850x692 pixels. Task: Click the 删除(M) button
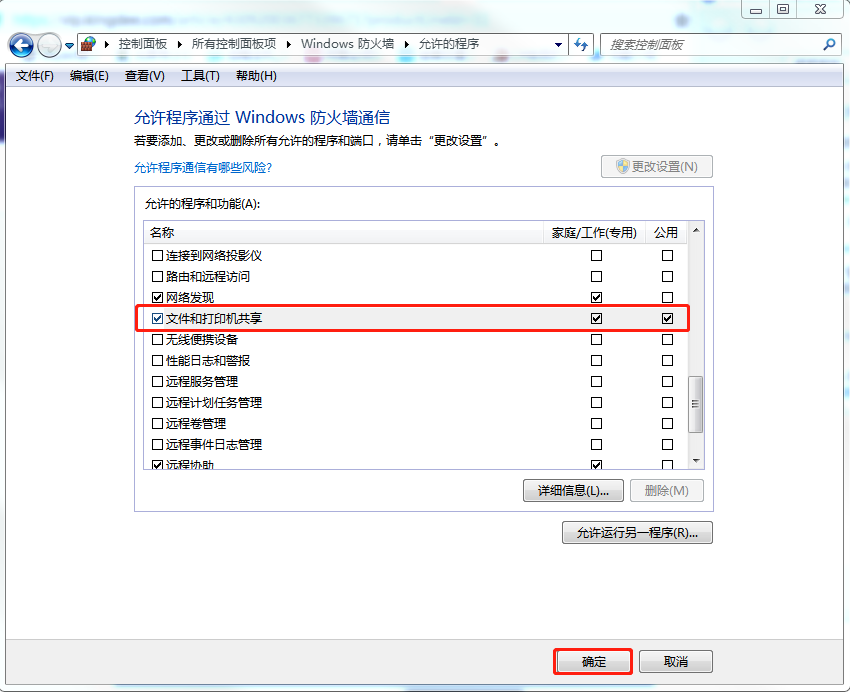(x=667, y=490)
